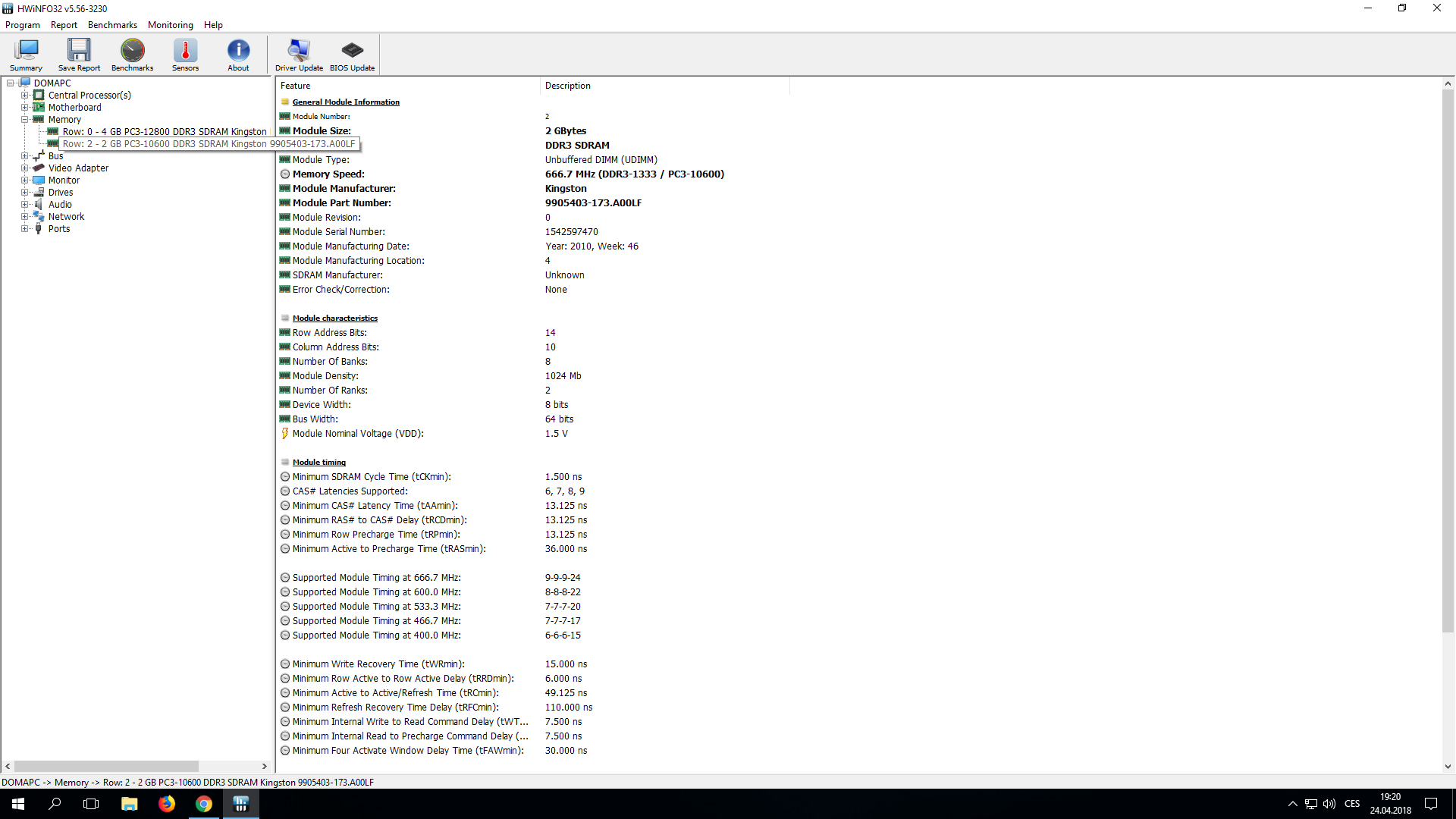Expand the Video Adapter node
This screenshot has width=1456, height=819.
point(25,168)
